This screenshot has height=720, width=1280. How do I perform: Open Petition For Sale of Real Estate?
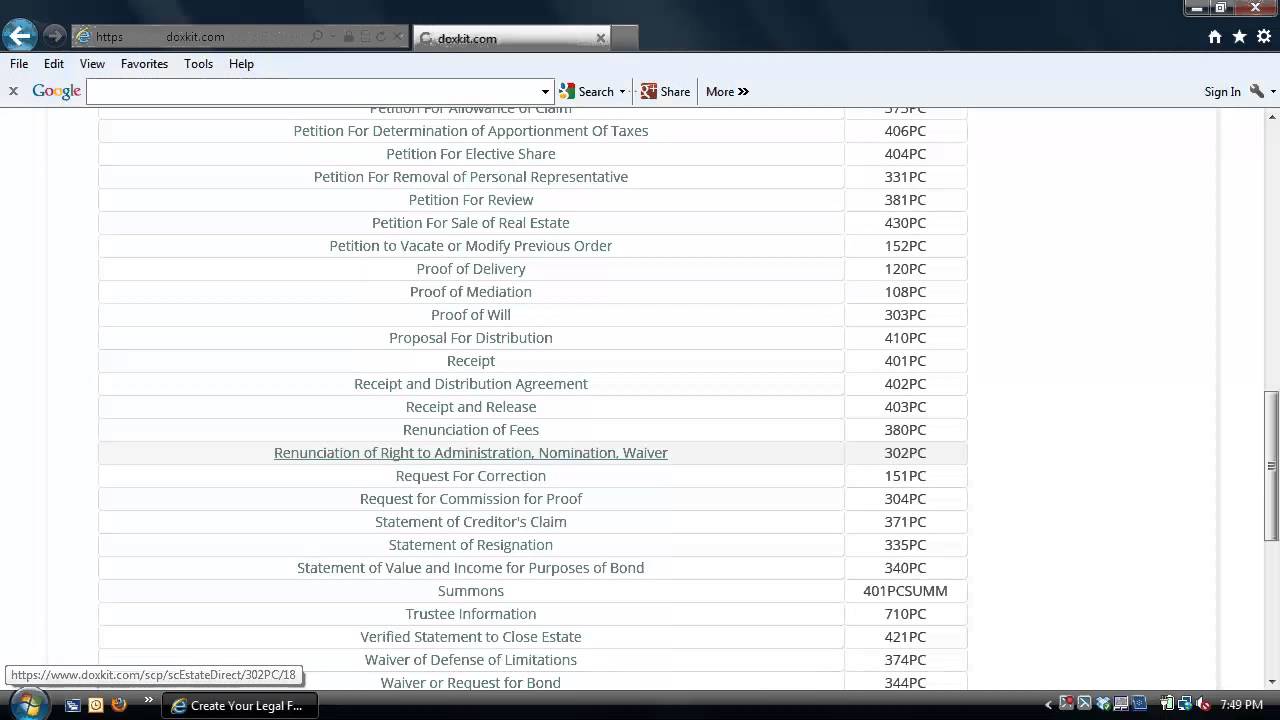point(471,223)
